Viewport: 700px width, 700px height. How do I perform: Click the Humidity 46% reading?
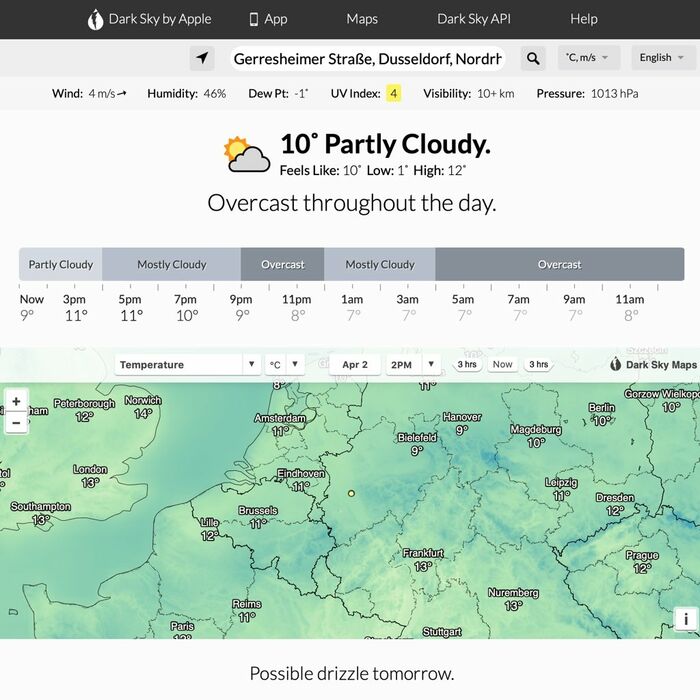click(x=187, y=93)
